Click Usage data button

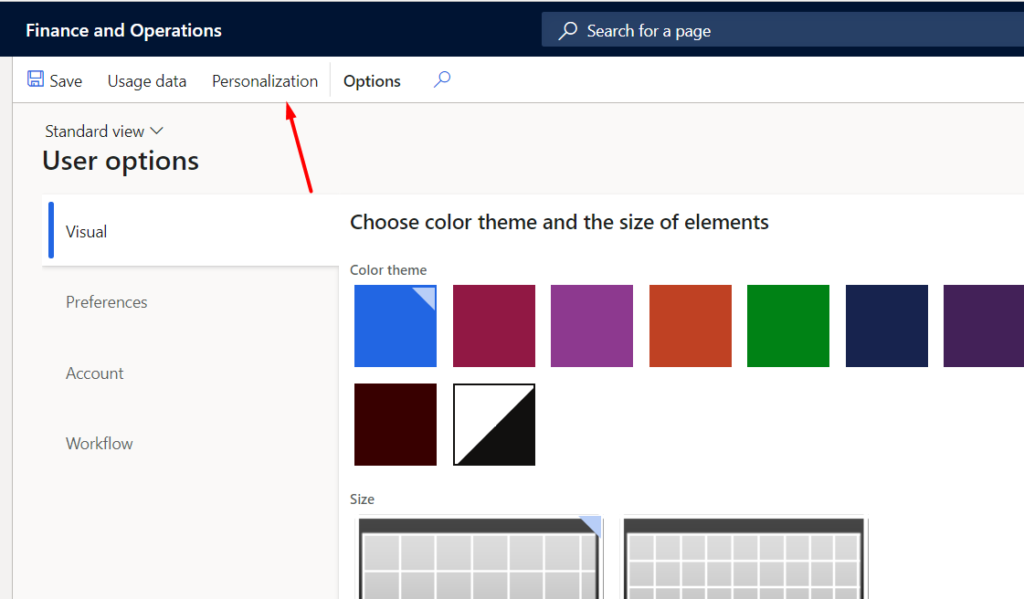coord(147,81)
